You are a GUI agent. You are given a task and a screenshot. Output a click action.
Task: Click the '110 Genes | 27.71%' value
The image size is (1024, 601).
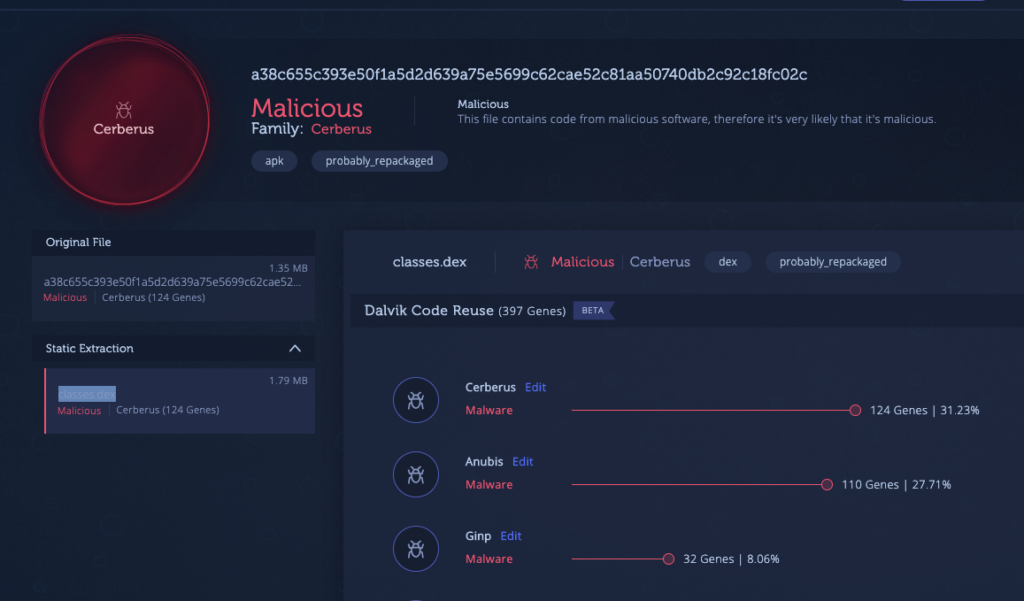pos(896,485)
